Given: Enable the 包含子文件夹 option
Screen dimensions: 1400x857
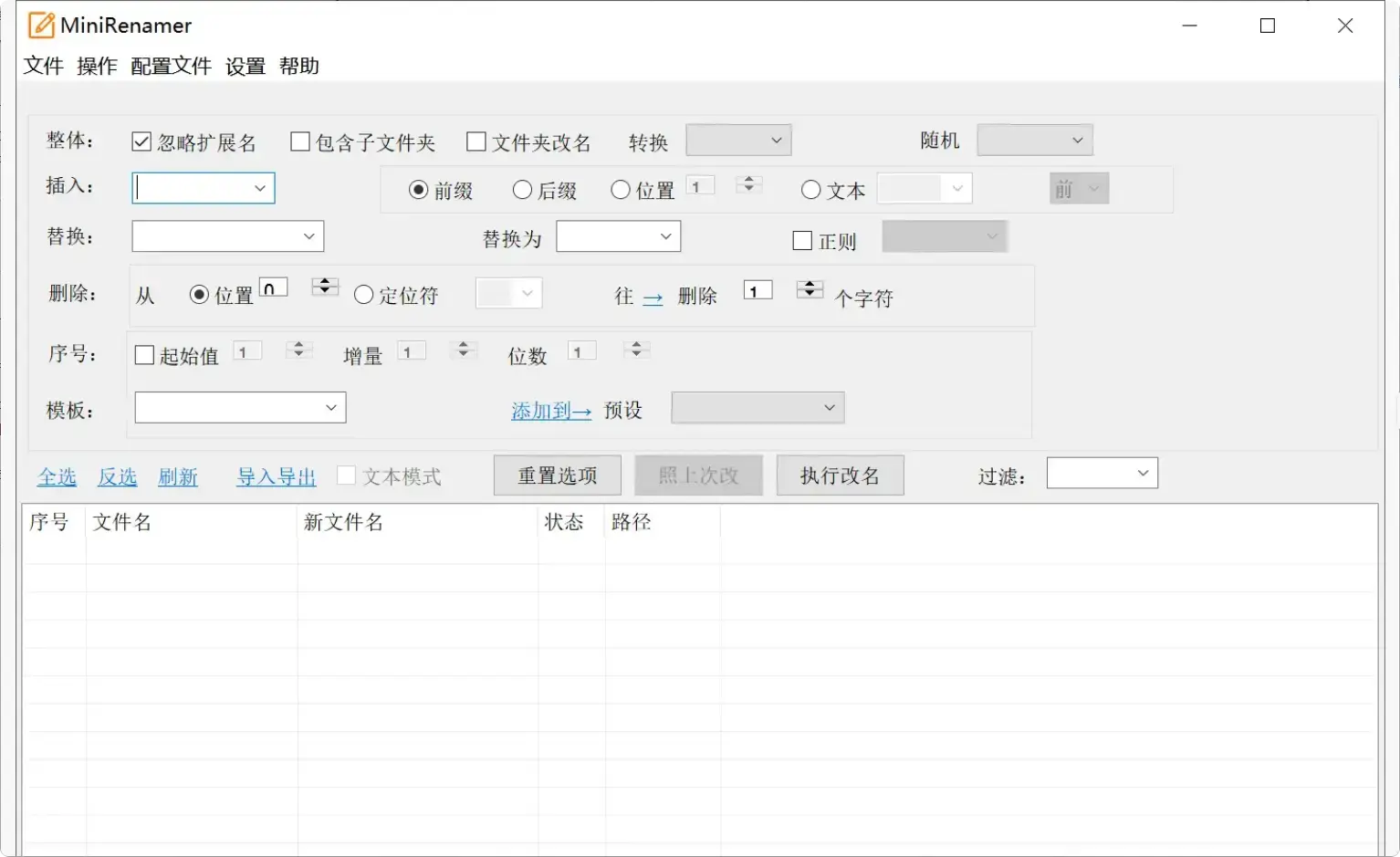Looking at the screenshot, I should click(299, 141).
